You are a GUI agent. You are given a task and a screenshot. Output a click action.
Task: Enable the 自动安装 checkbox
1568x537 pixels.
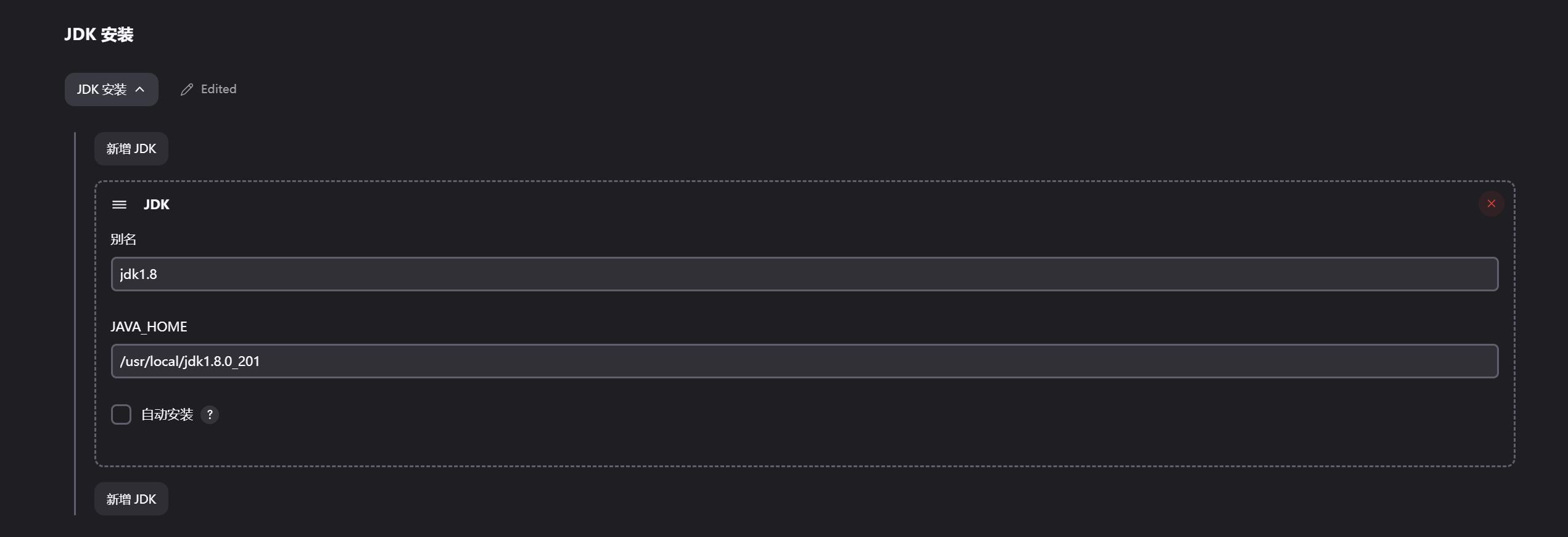(x=121, y=414)
